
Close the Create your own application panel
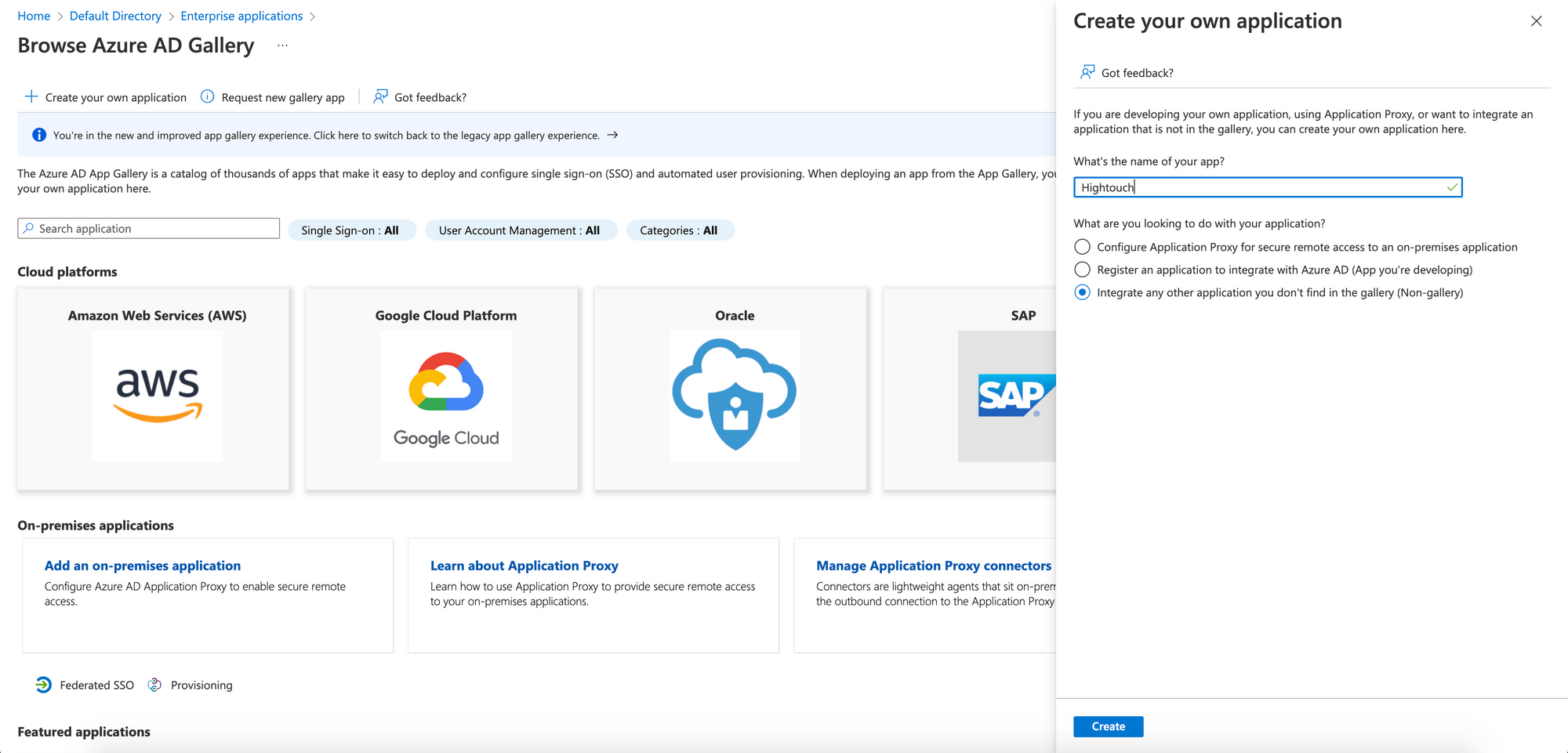coord(1537,21)
